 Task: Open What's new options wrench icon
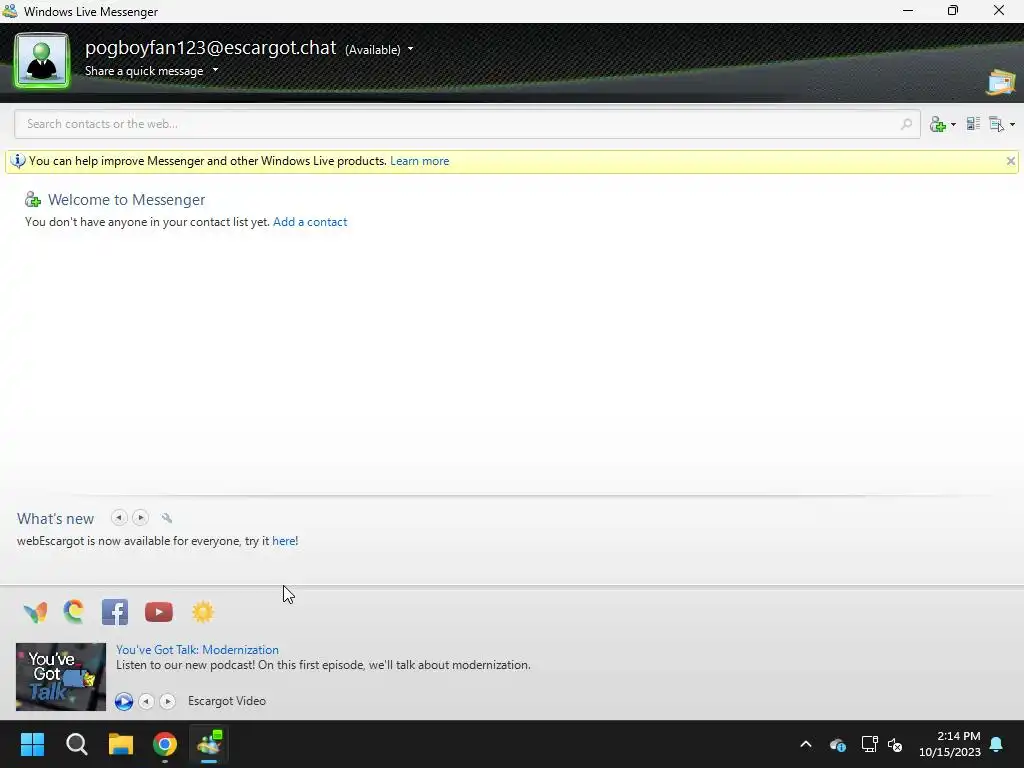(167, 518)
